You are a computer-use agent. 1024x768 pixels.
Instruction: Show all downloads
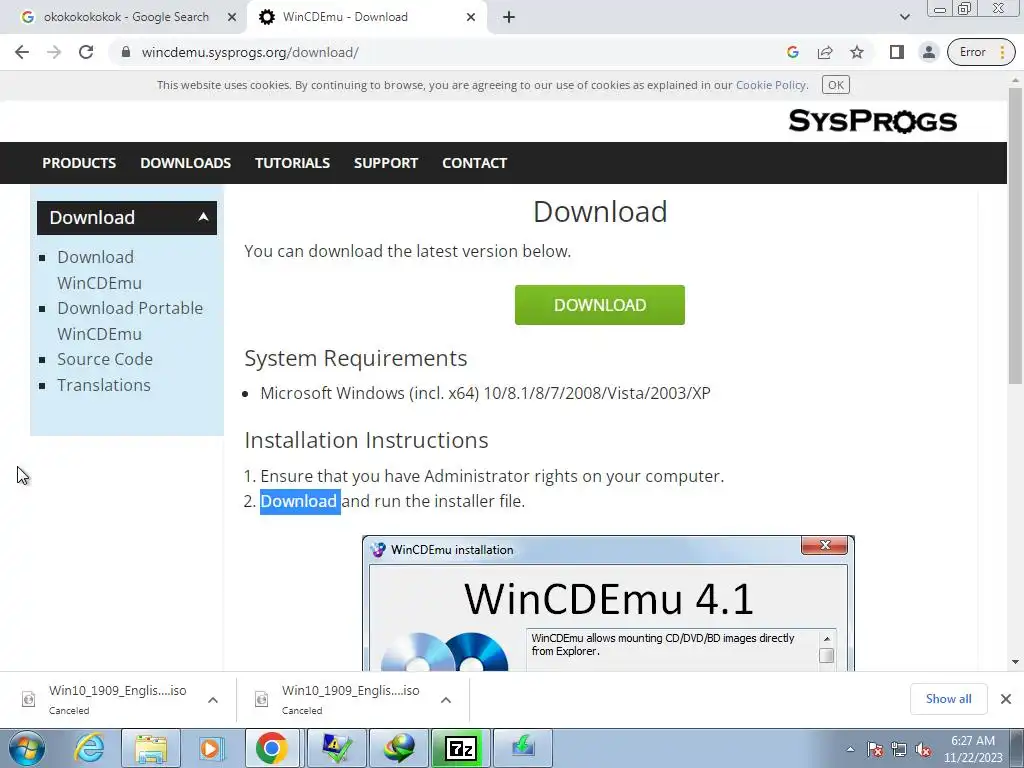point(948,699)
